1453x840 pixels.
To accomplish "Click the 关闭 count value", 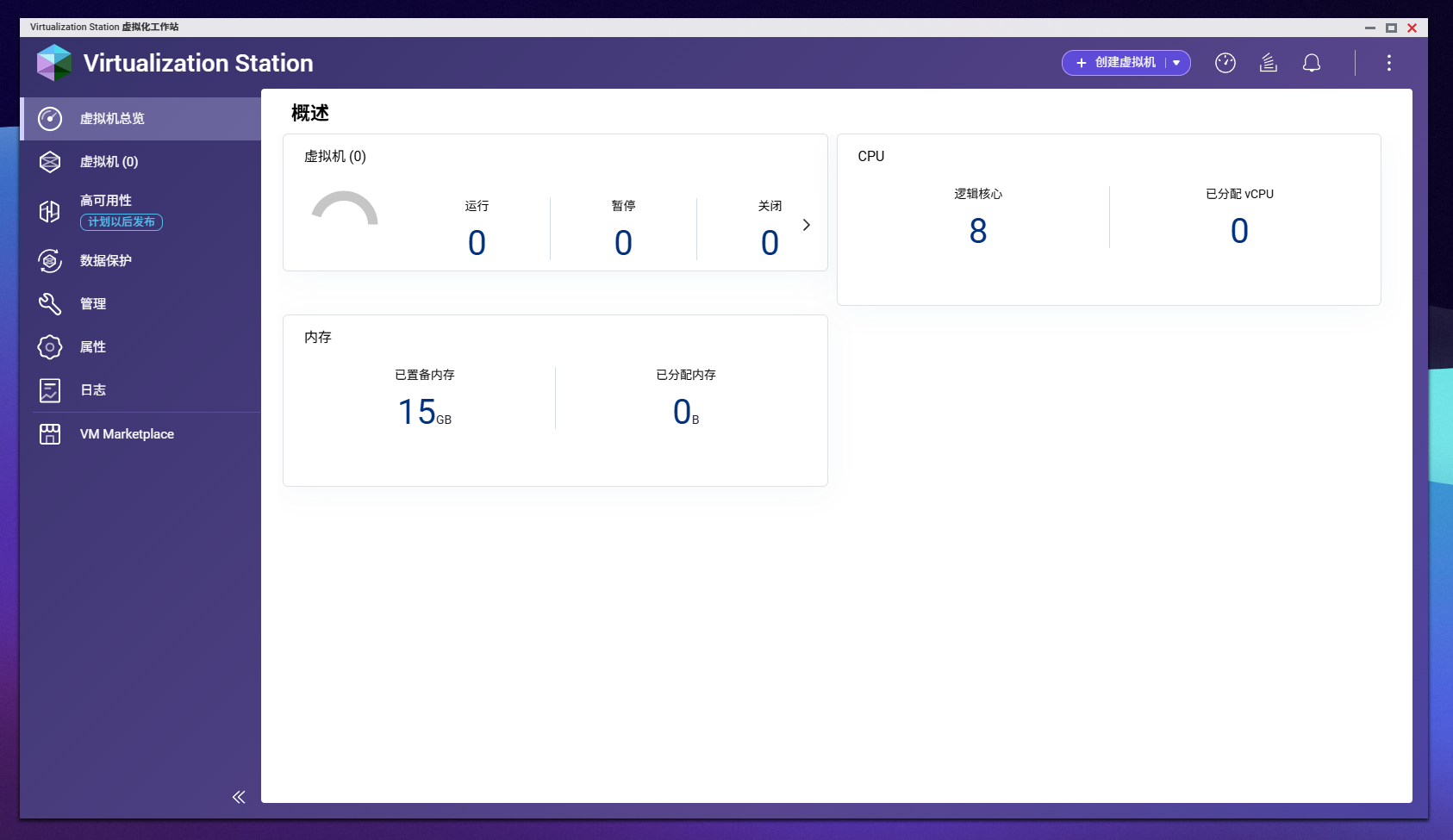I will coord(770,243).
